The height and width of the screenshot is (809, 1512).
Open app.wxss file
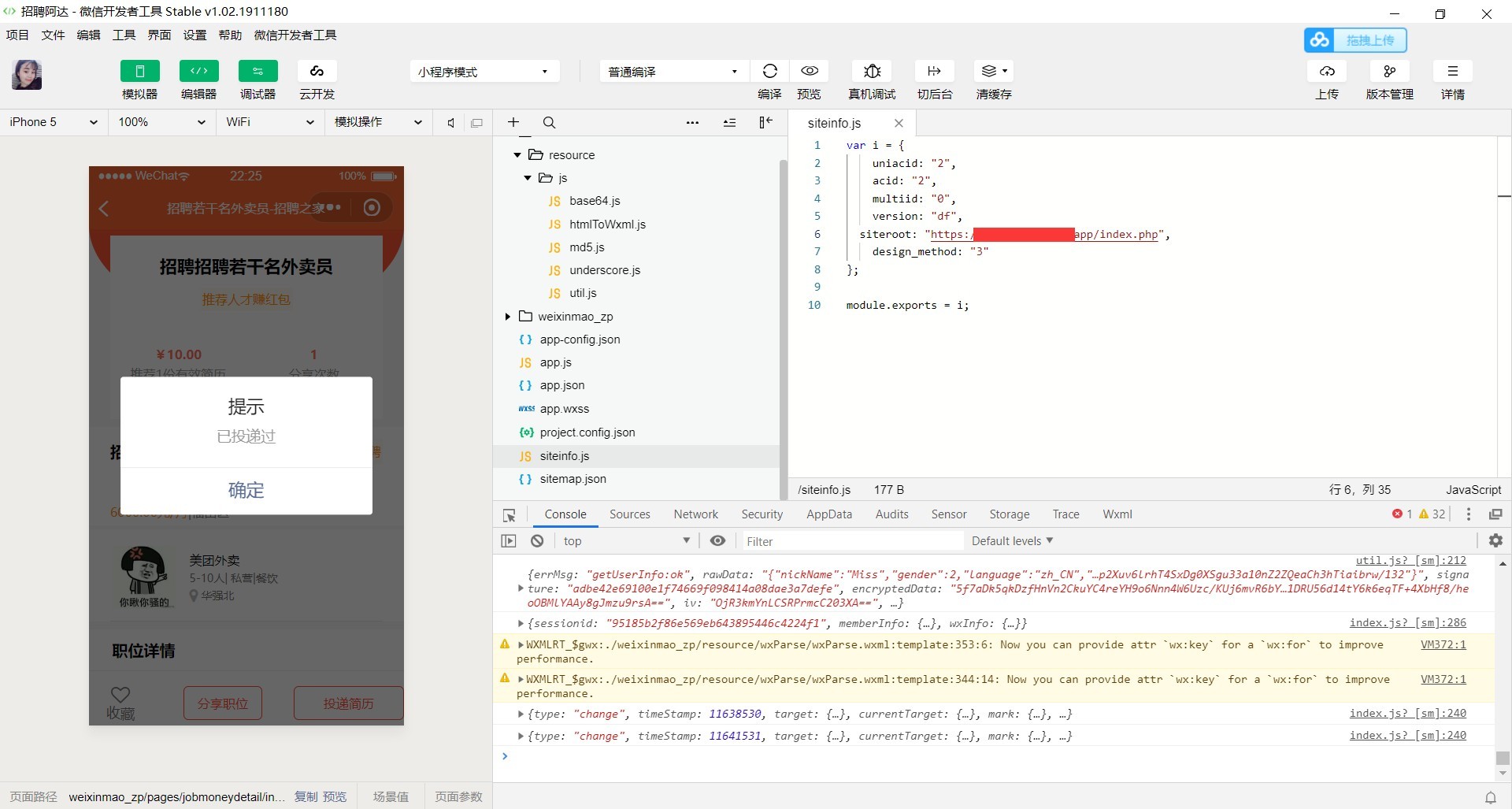(564, 409)
